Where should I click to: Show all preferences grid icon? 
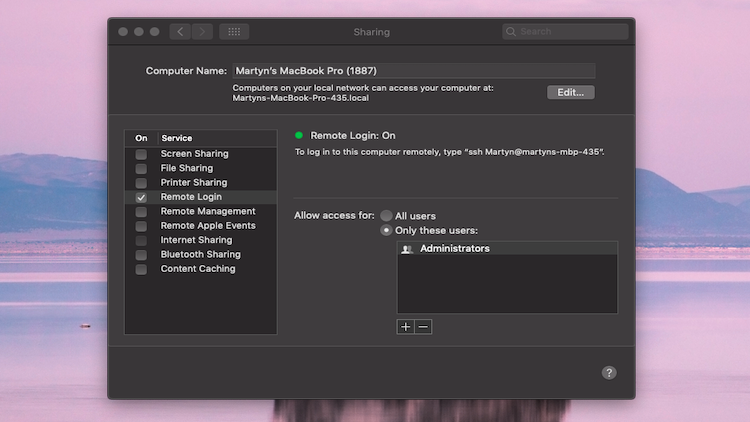point(234,32)
